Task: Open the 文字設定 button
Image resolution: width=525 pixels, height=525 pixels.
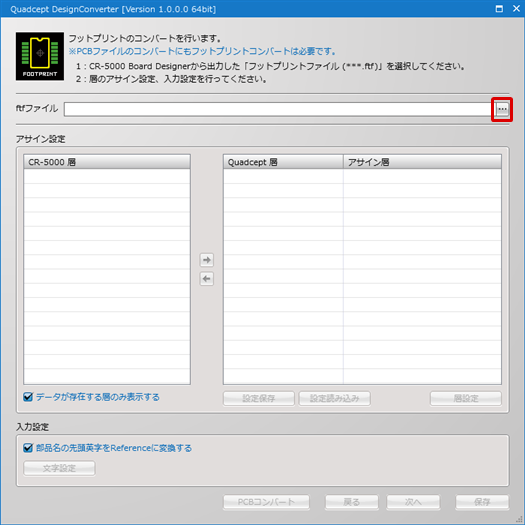Action: coord(59,468)
